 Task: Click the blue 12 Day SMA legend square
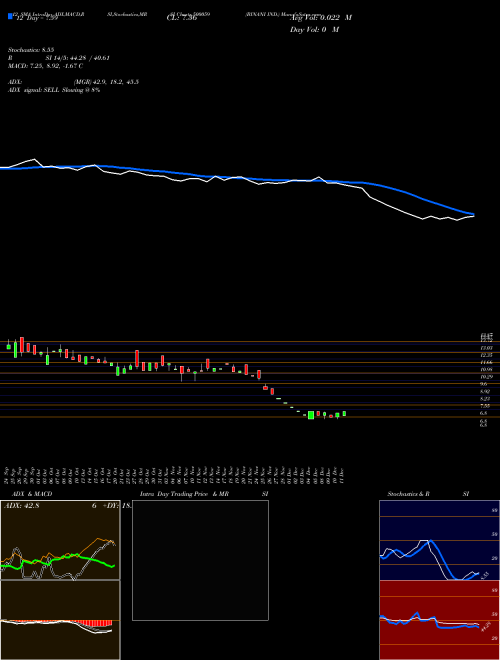pyautogui.click(x=10, y=16)
